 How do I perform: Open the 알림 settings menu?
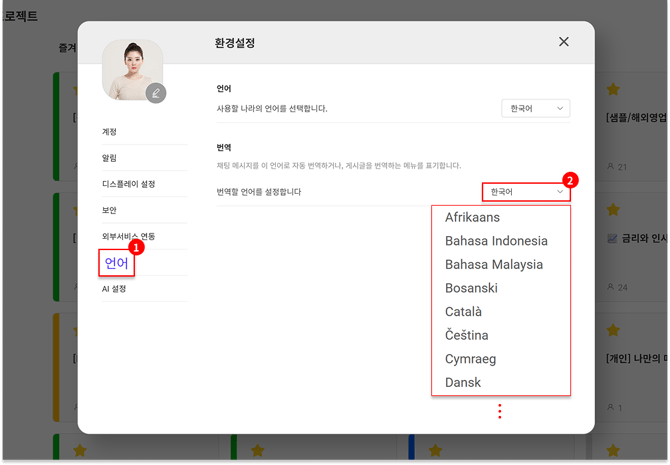tap(110, 158)
